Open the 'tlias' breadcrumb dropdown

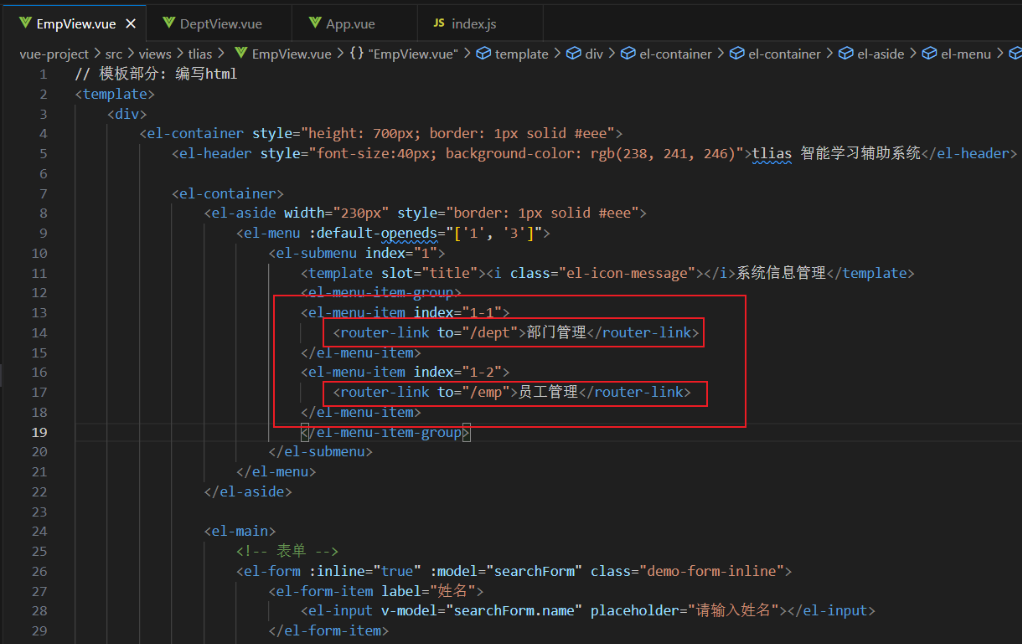tap(199, 53)
